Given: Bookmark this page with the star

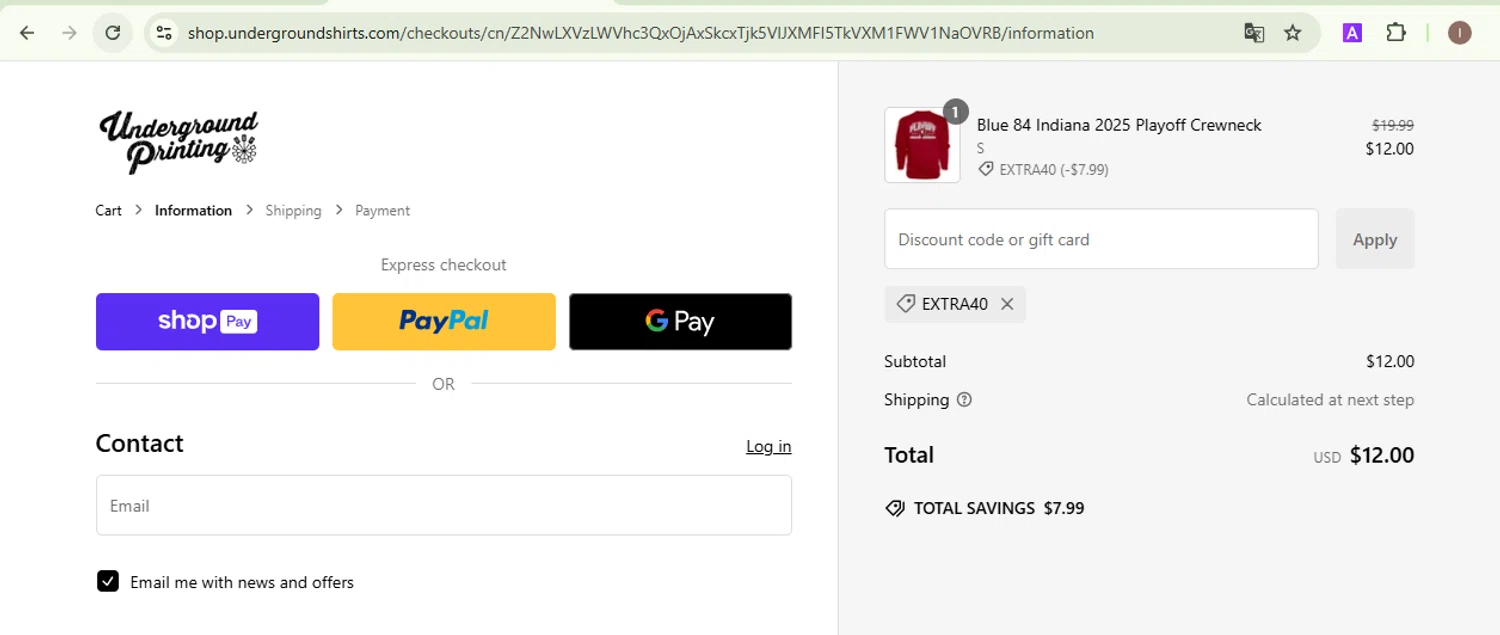Looking at the screenshot, I should click(1293, 33).
